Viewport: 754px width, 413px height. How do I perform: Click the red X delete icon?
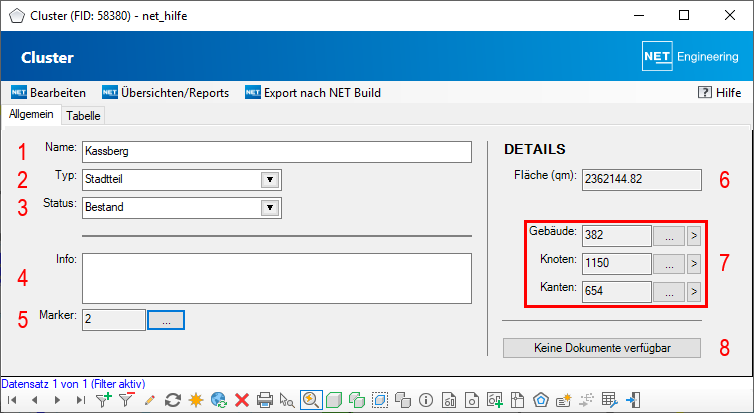point(242,400)
